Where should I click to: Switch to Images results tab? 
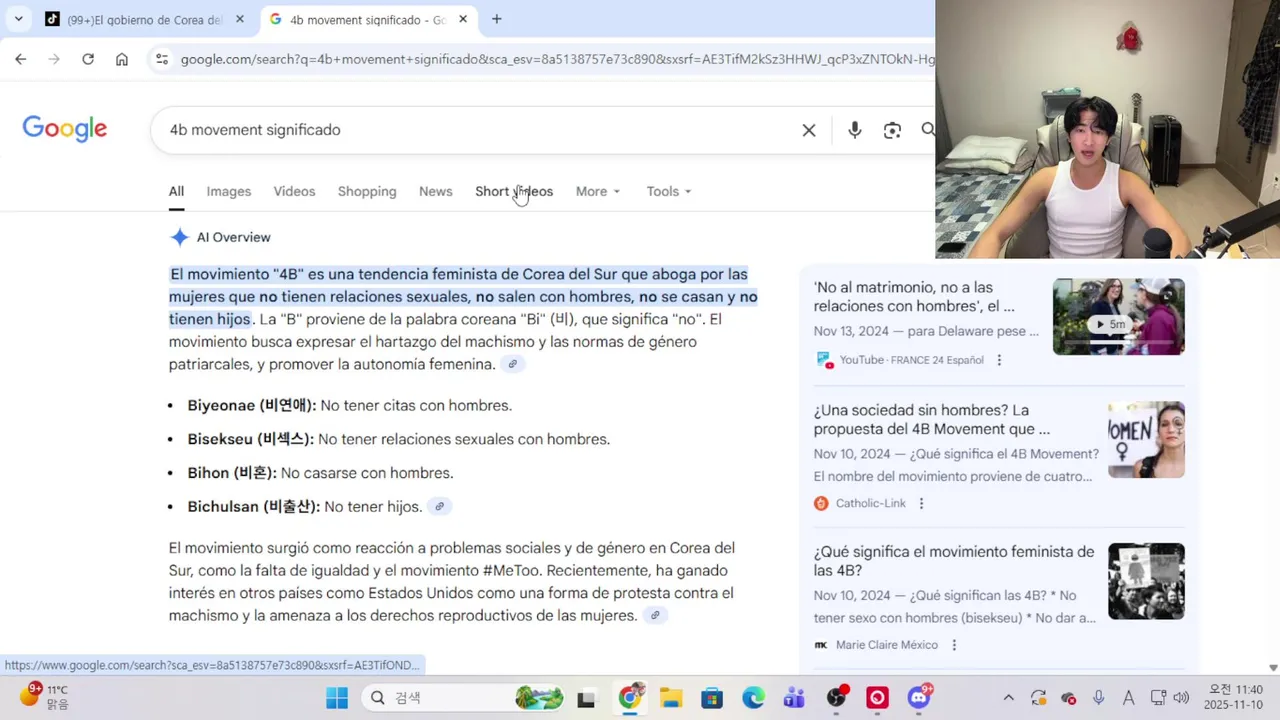229,191
